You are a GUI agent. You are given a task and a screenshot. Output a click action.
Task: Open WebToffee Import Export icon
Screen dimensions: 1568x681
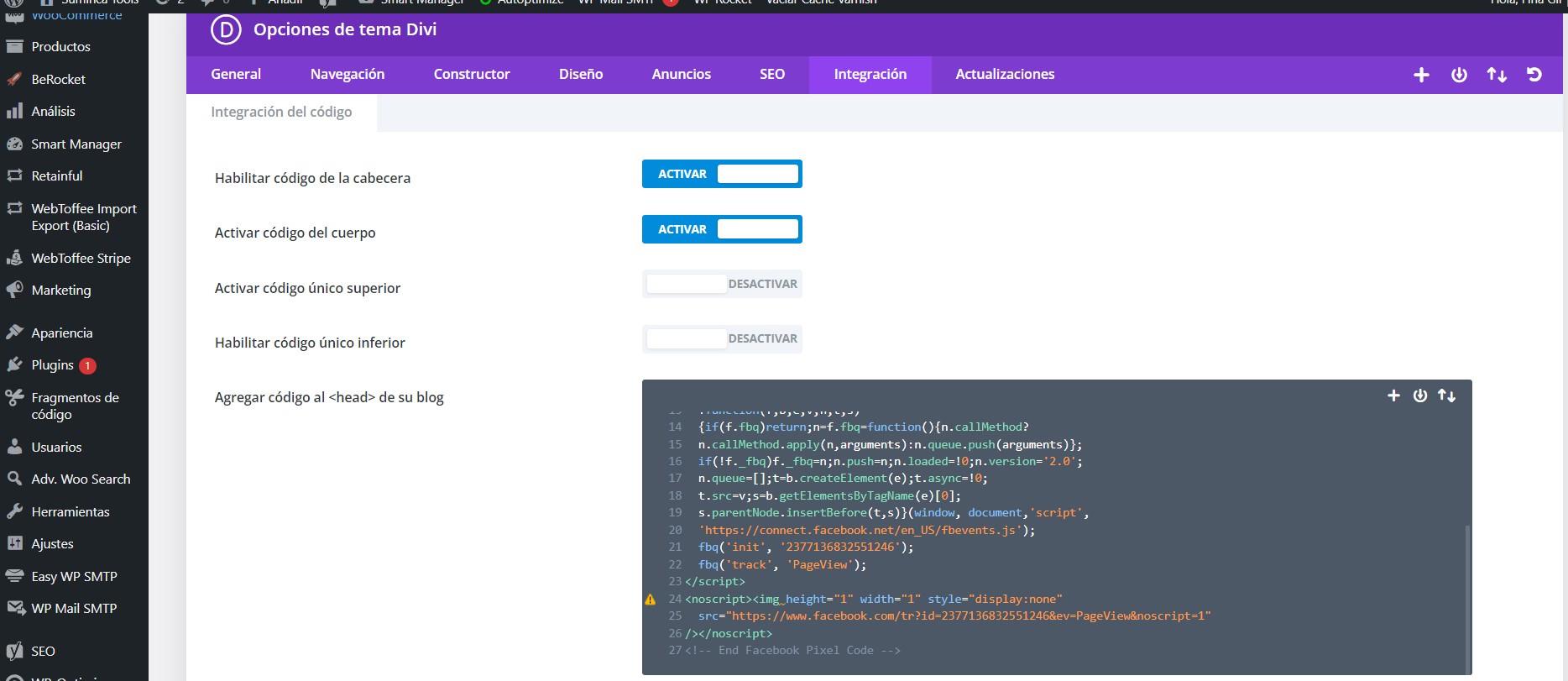14,208
